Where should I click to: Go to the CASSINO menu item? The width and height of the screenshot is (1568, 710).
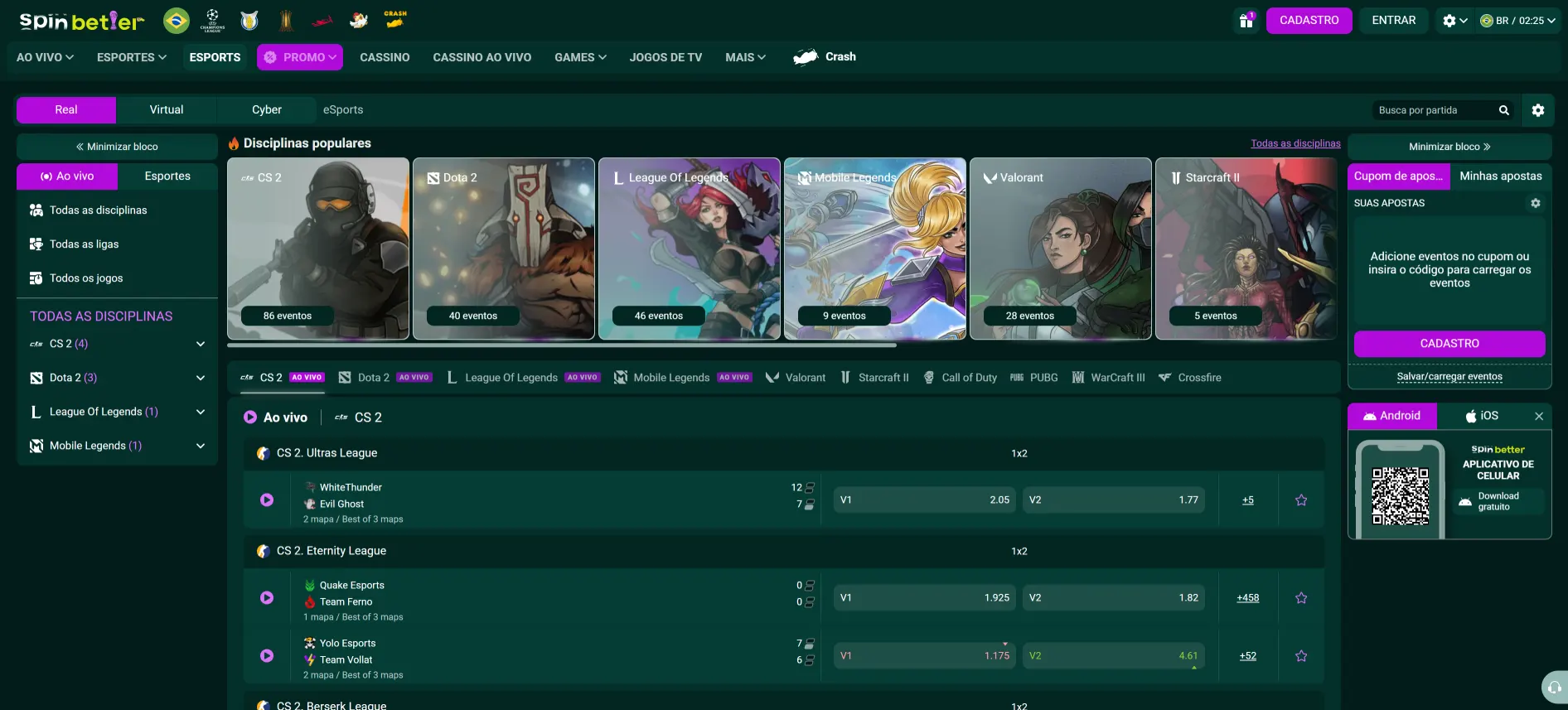pyautogui.click(x=385, y=57)
